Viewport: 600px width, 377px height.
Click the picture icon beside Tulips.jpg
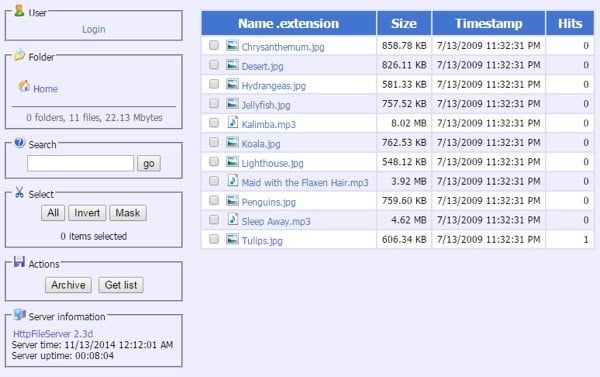pos(232,240)
